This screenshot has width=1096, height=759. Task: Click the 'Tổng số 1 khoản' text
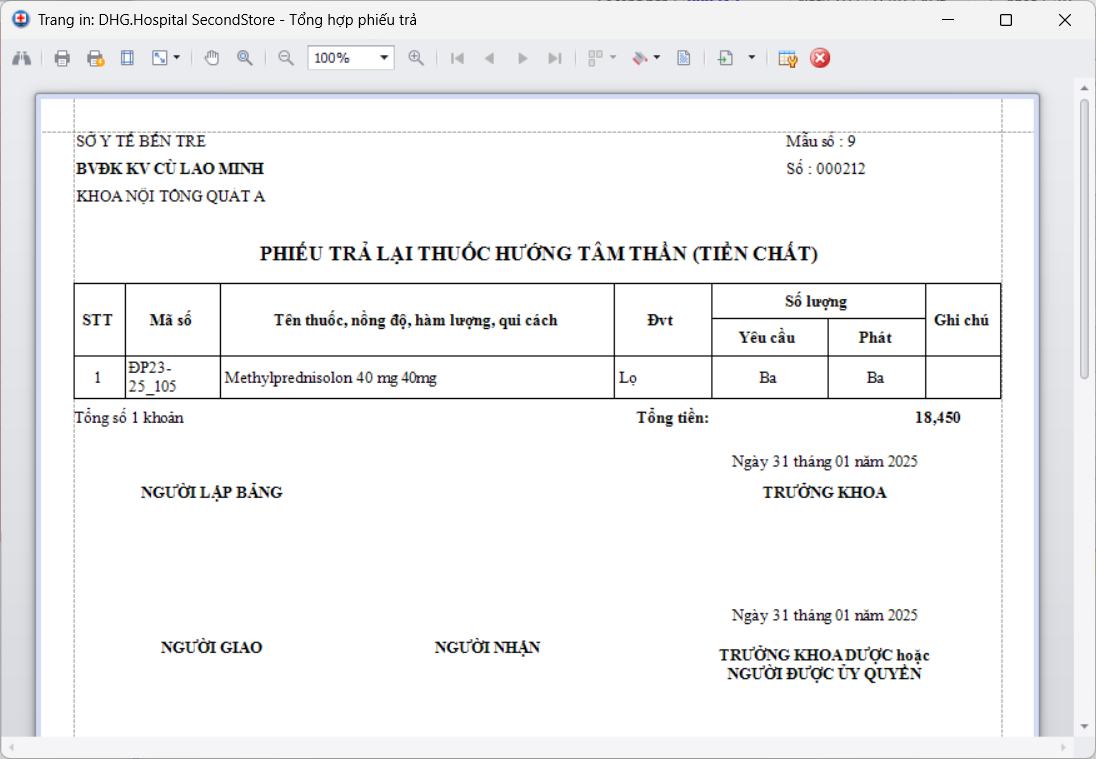click(x=129, y=417)
